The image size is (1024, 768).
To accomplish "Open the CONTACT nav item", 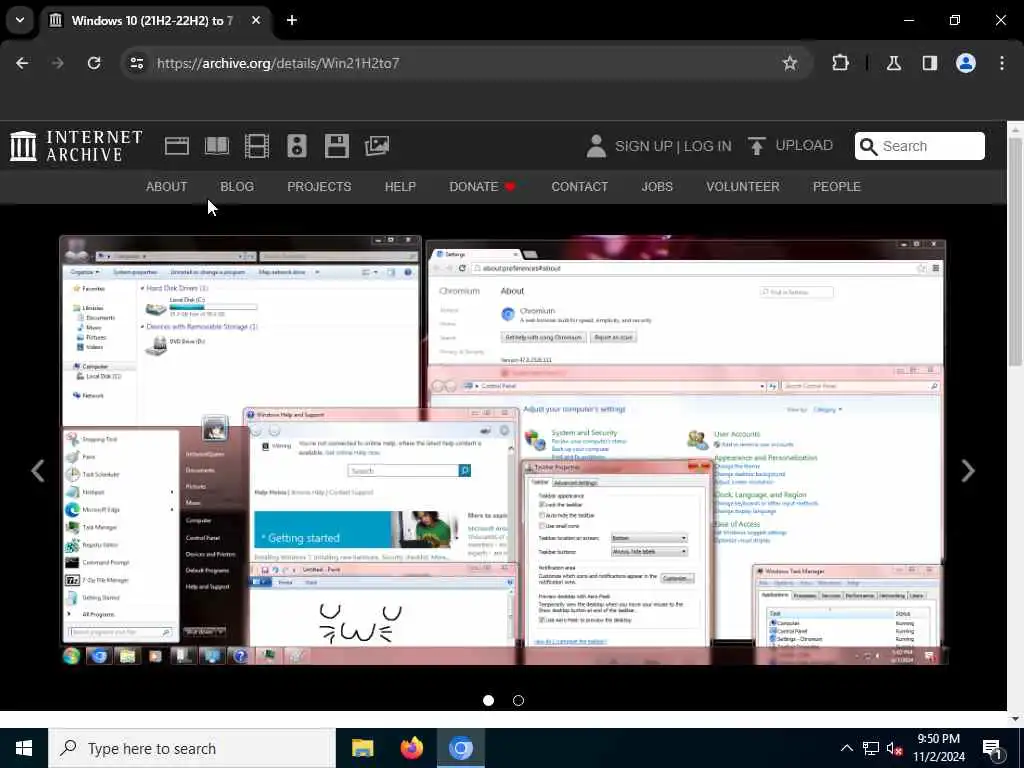I will tap(579, 187).
